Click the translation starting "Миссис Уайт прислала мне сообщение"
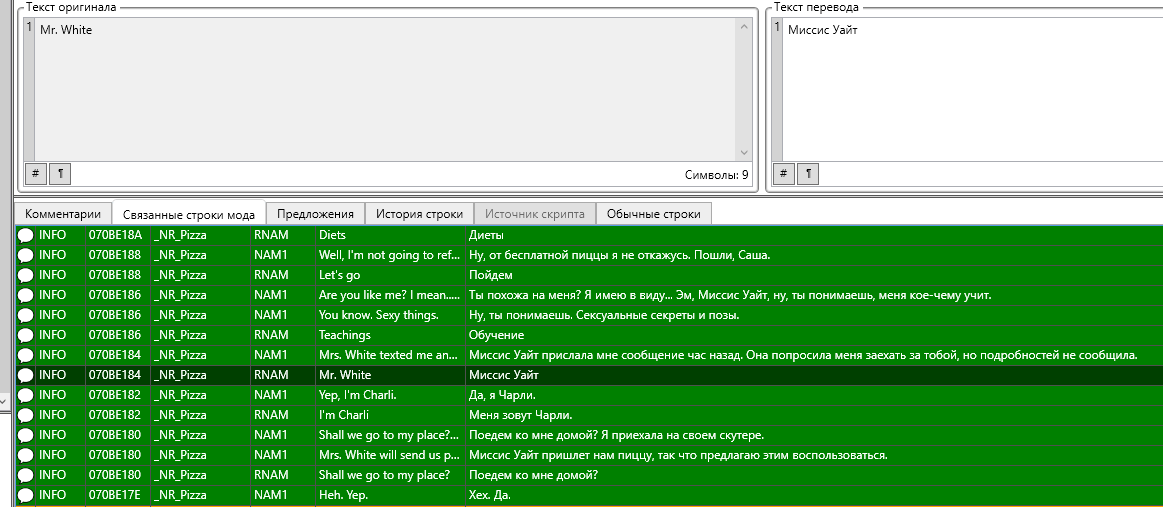 (x=803, y=355)
